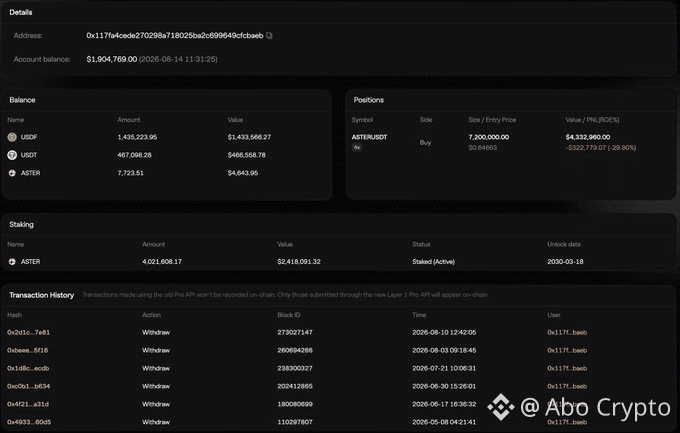This screenshot has height=433, width=680.
Task: Click the USDF token icon in Balance
Action: 12,137
